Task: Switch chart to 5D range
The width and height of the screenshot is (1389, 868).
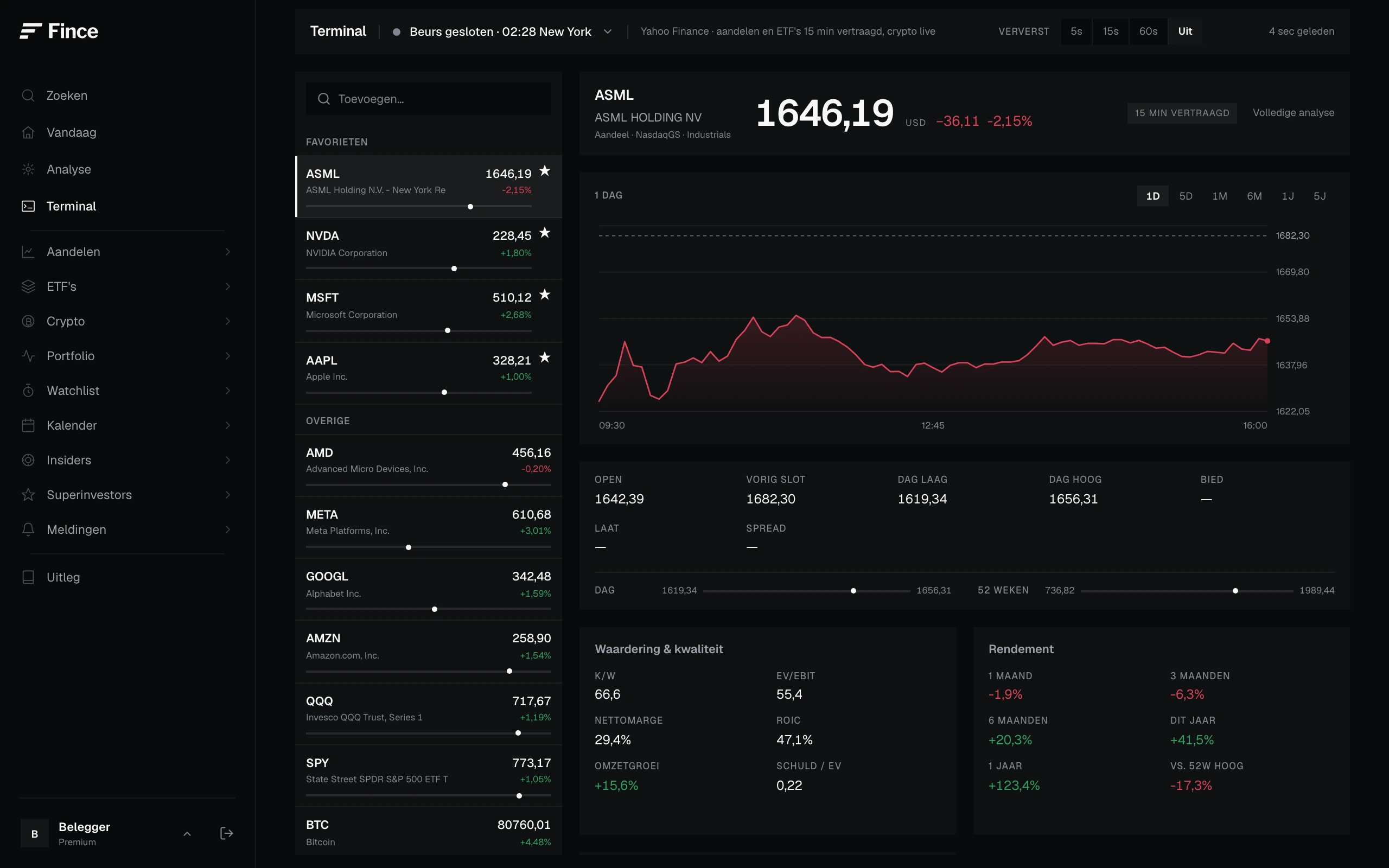Action: [x=1186, y=196]
